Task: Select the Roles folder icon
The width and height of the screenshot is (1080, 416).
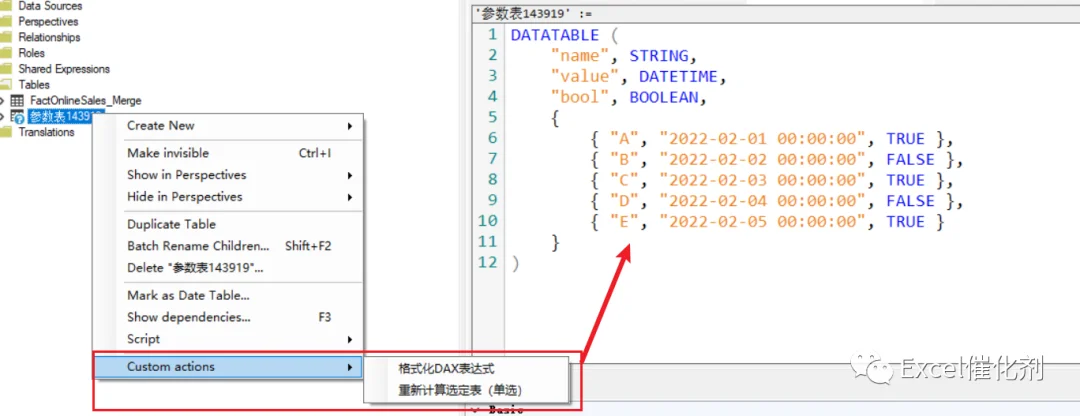Action: pyautogui.click(x=7, y=53)
